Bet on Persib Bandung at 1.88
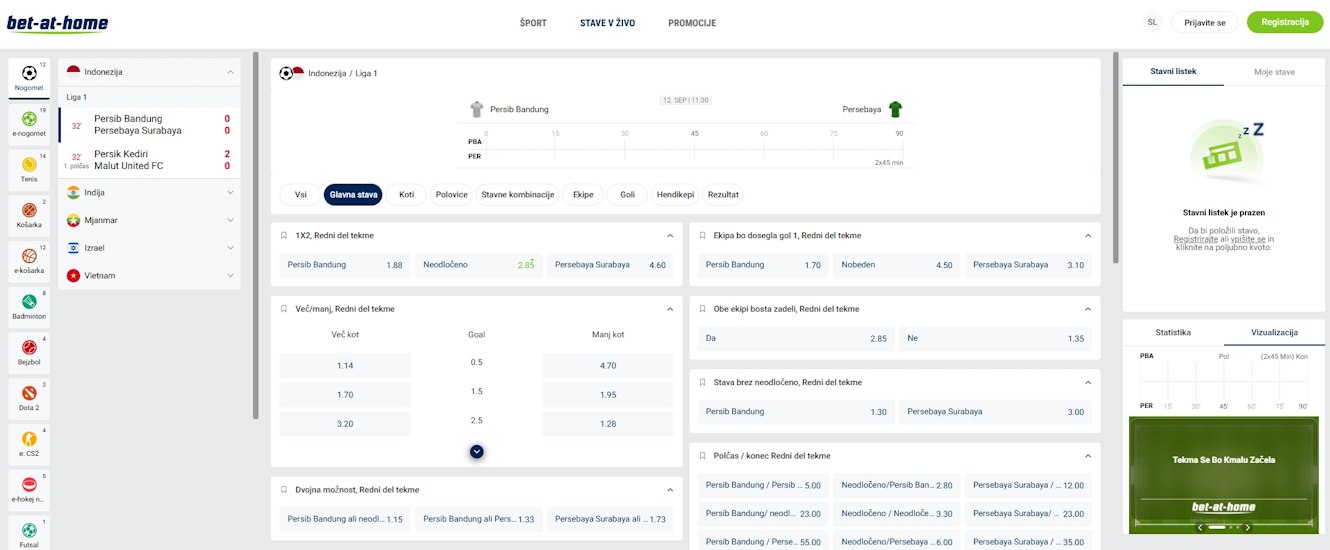The image size is (1330, 550). [x=345, y=265]
